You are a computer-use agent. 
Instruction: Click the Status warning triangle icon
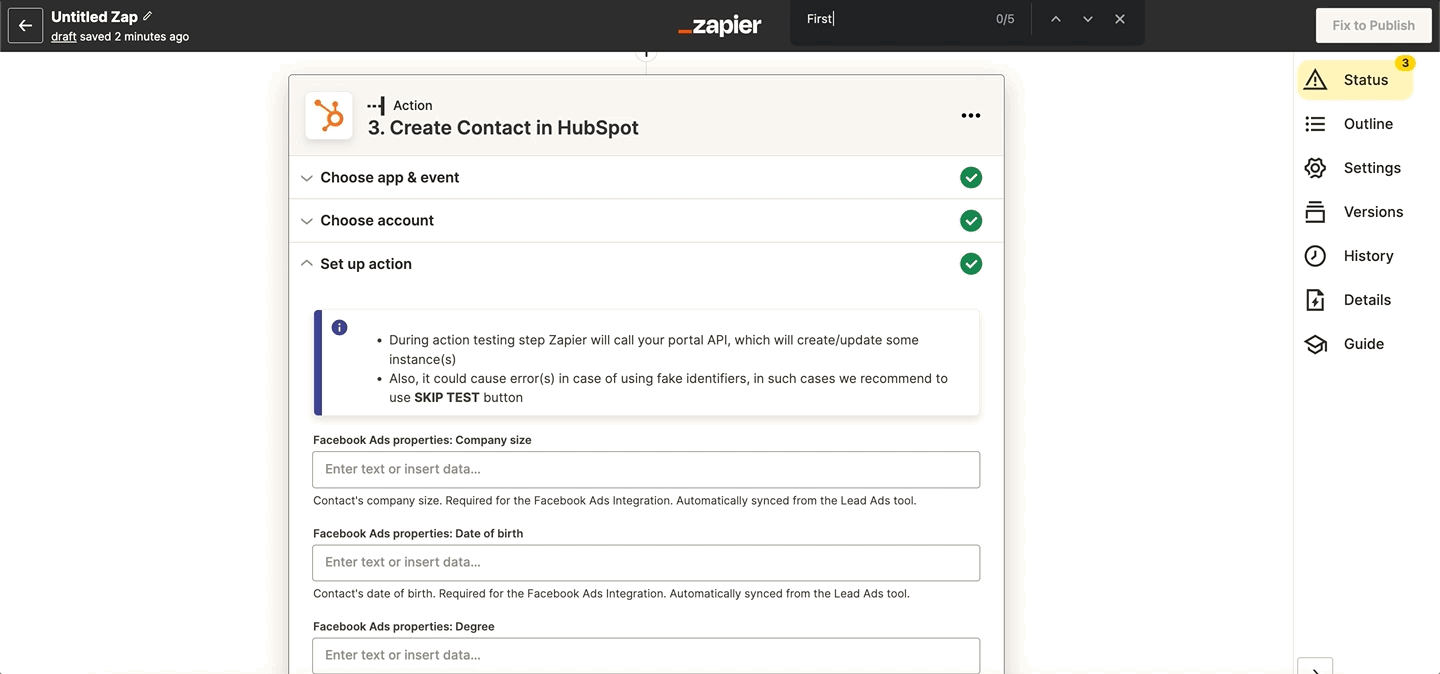tap(1315, 80)
